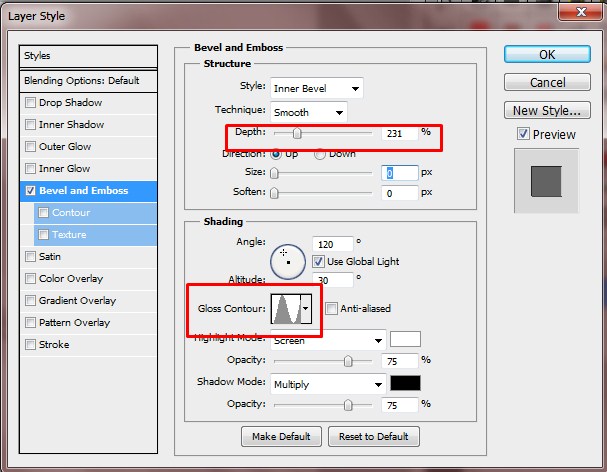Viewport: 607px width, 472px height.
Task: Select the Bevel and Emboss list label
Action: click(x=84, y=191)
